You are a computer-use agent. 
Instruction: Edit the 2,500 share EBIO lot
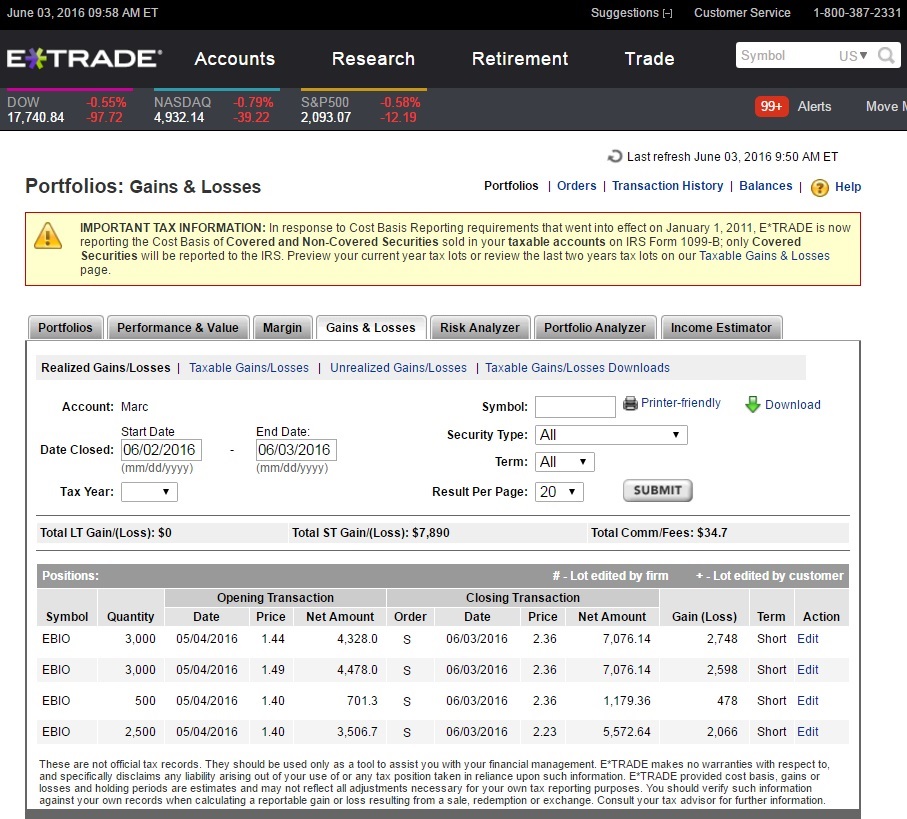click(x=807, y=732)
